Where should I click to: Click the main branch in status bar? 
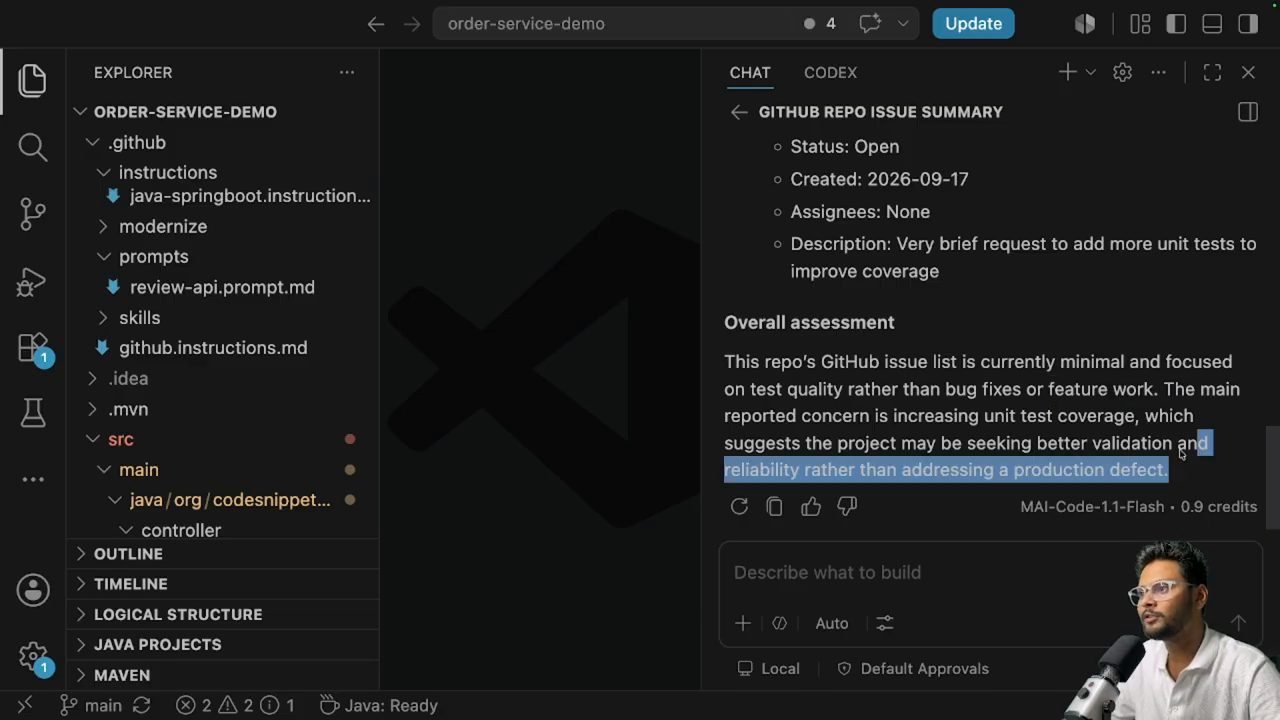pos(91,705)
